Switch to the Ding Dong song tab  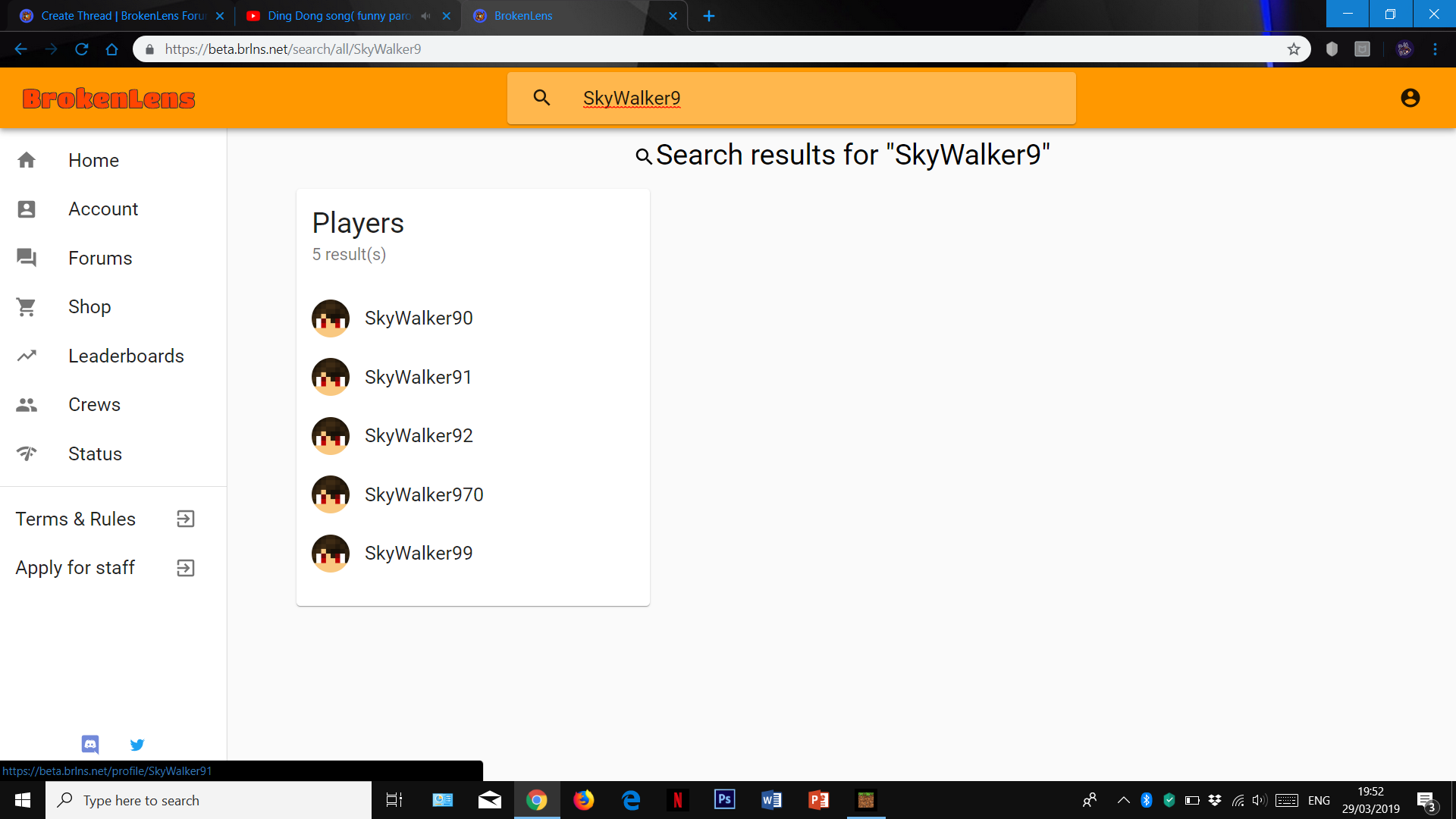tap(338, 16)
